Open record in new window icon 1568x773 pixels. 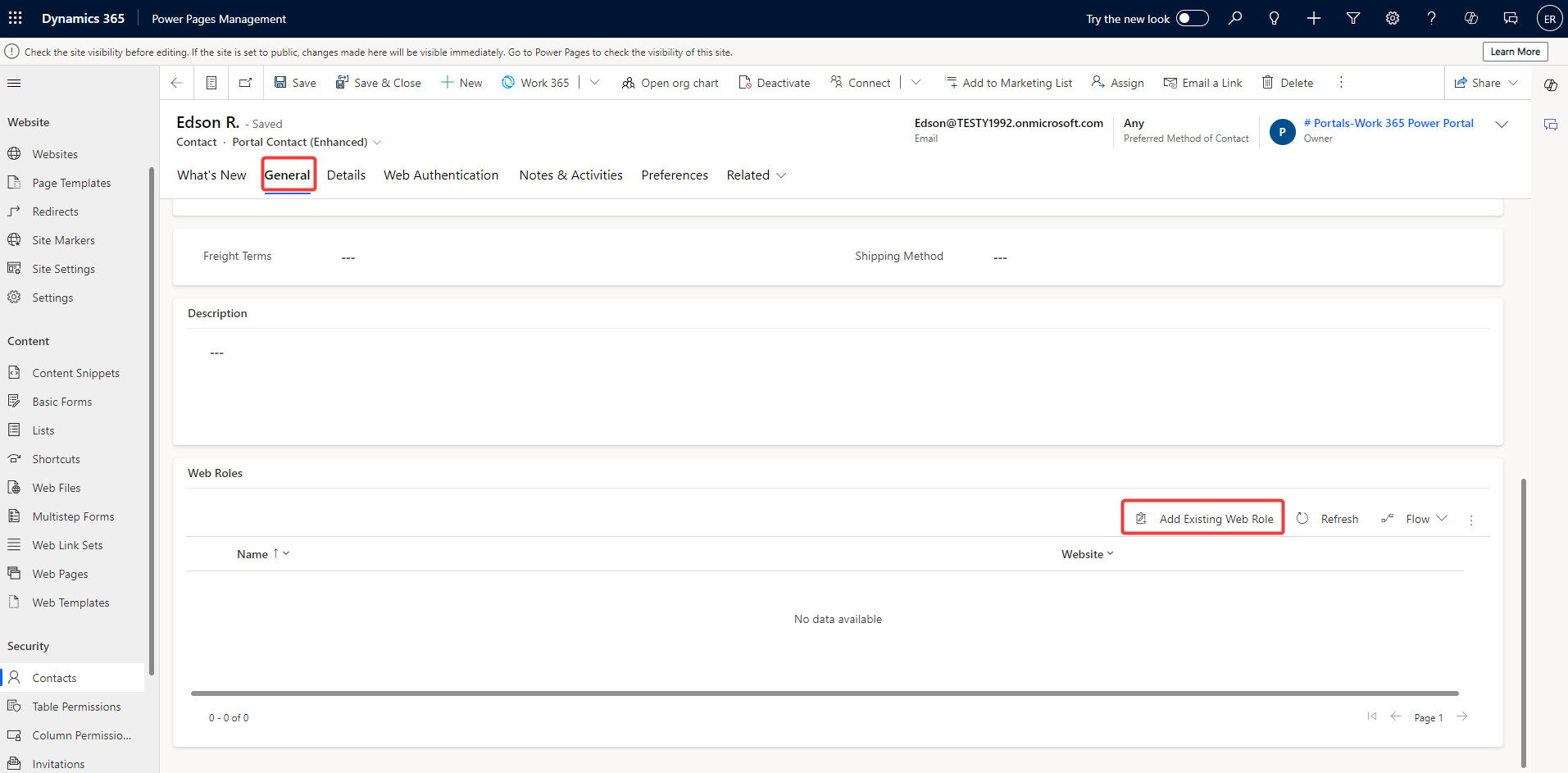pyautogui.click(x=245, y=83)
